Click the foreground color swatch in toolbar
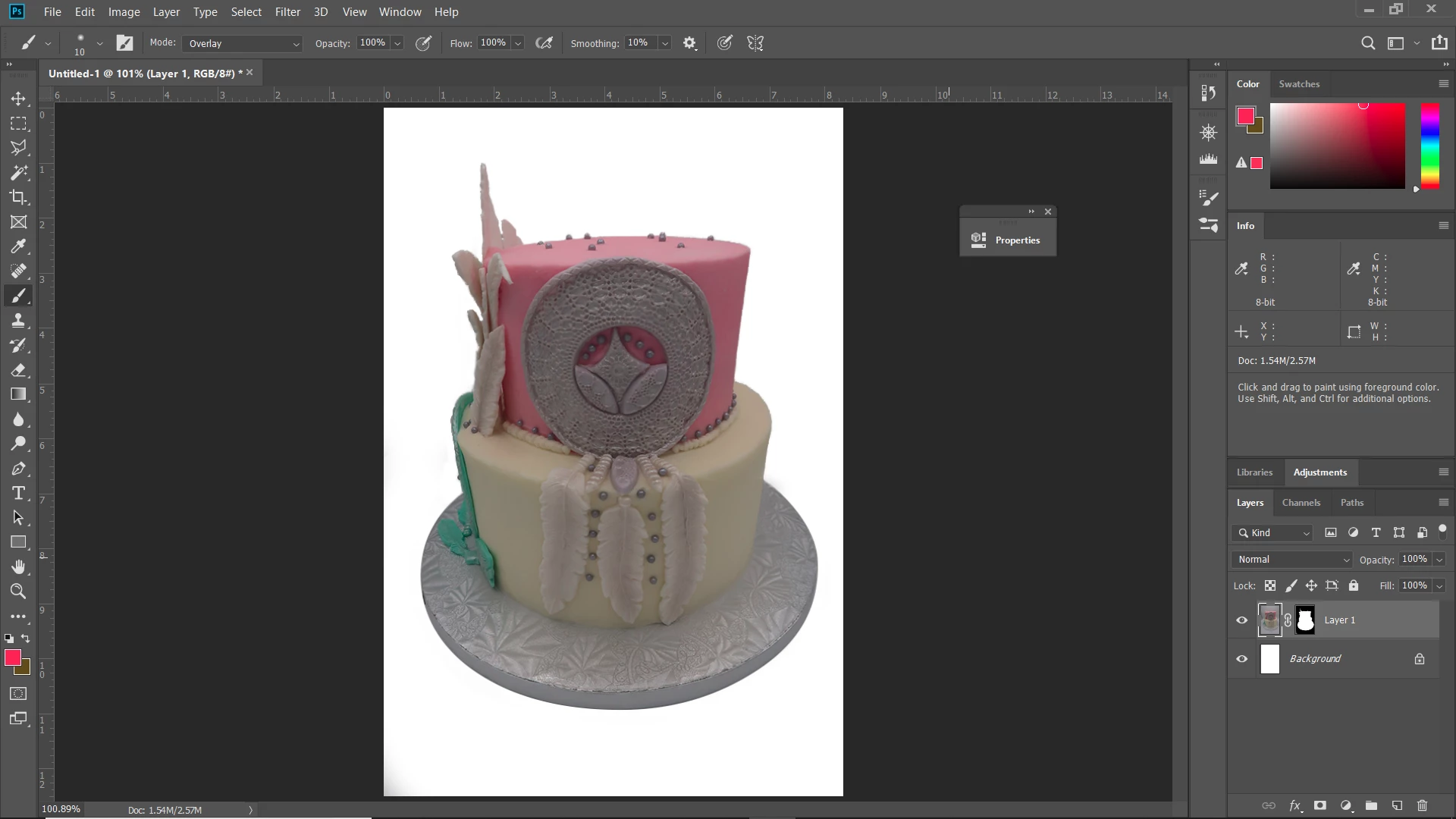 pos(12,657)
